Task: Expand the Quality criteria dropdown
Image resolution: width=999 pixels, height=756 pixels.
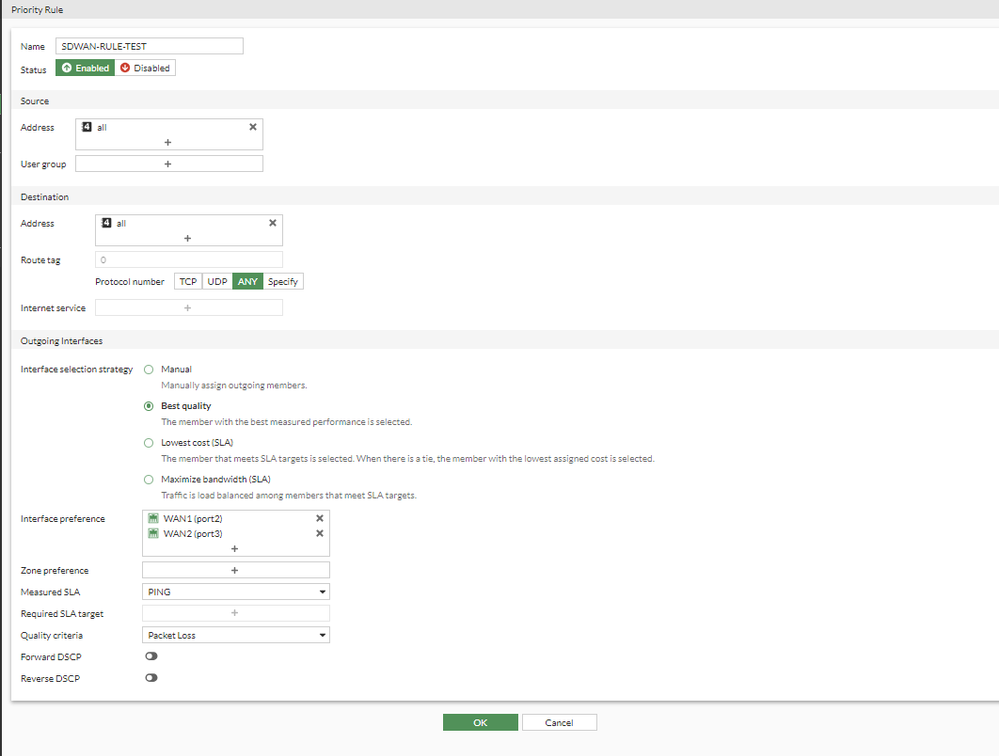Action: pos(236,635)
